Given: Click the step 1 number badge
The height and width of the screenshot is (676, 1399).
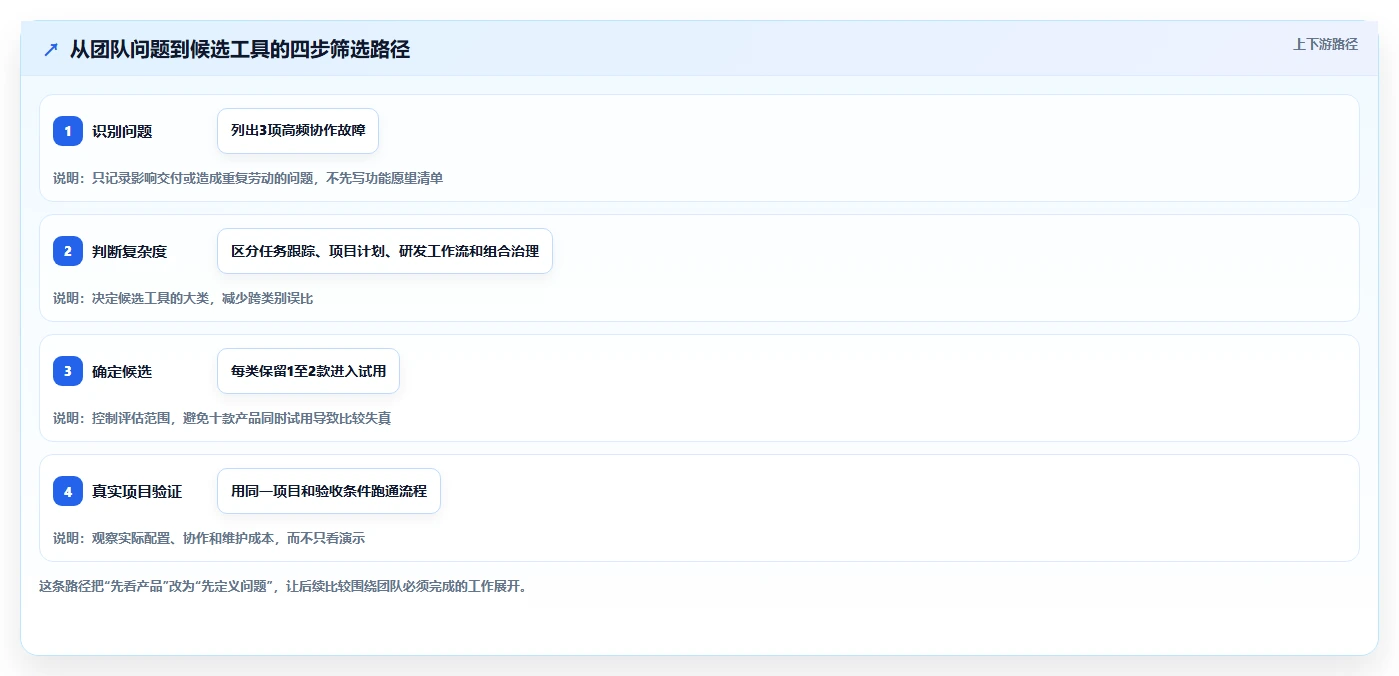Looking at the screenshot, I should point(68,131).
